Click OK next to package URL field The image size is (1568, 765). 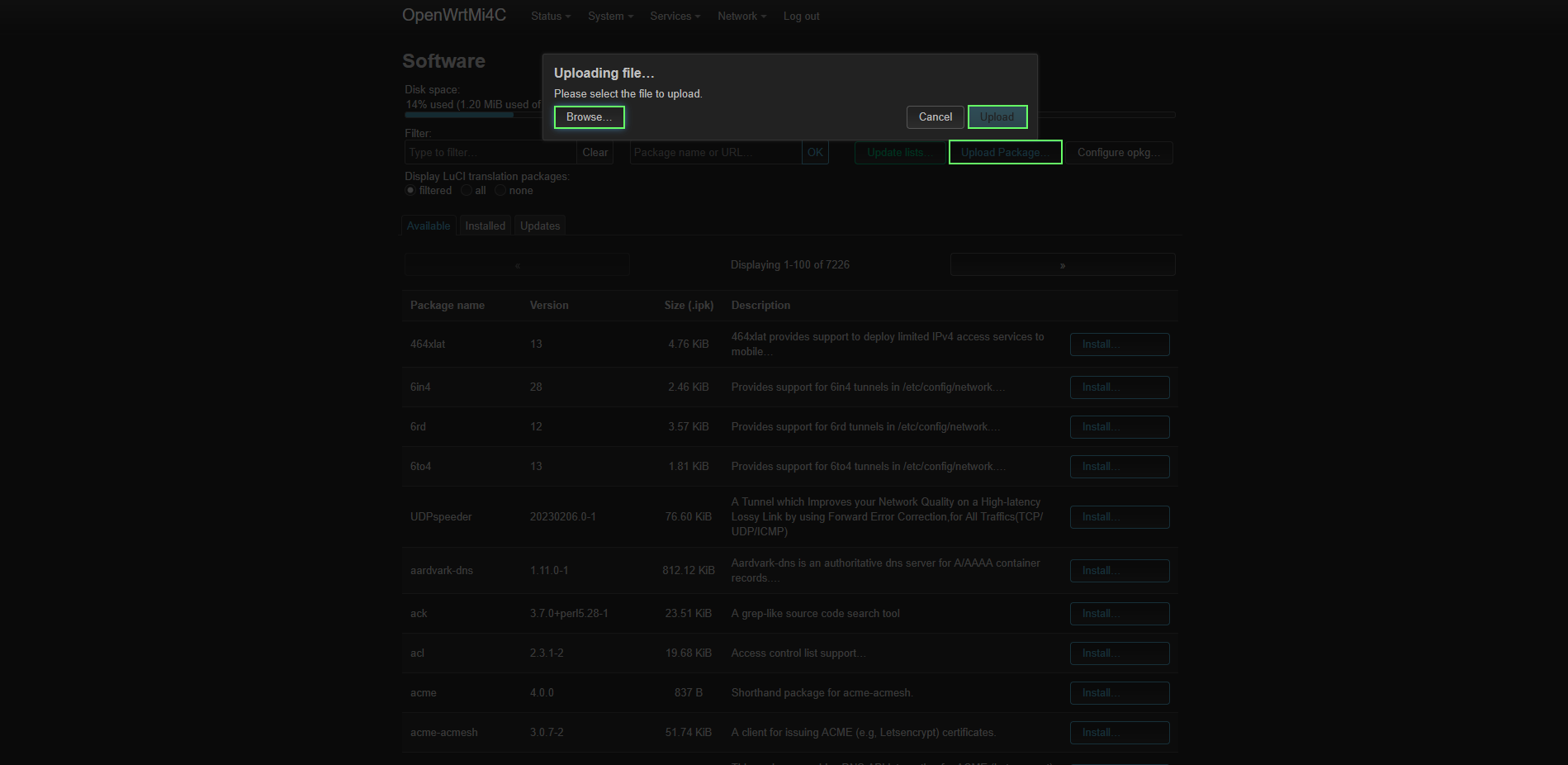pos(815,153)
